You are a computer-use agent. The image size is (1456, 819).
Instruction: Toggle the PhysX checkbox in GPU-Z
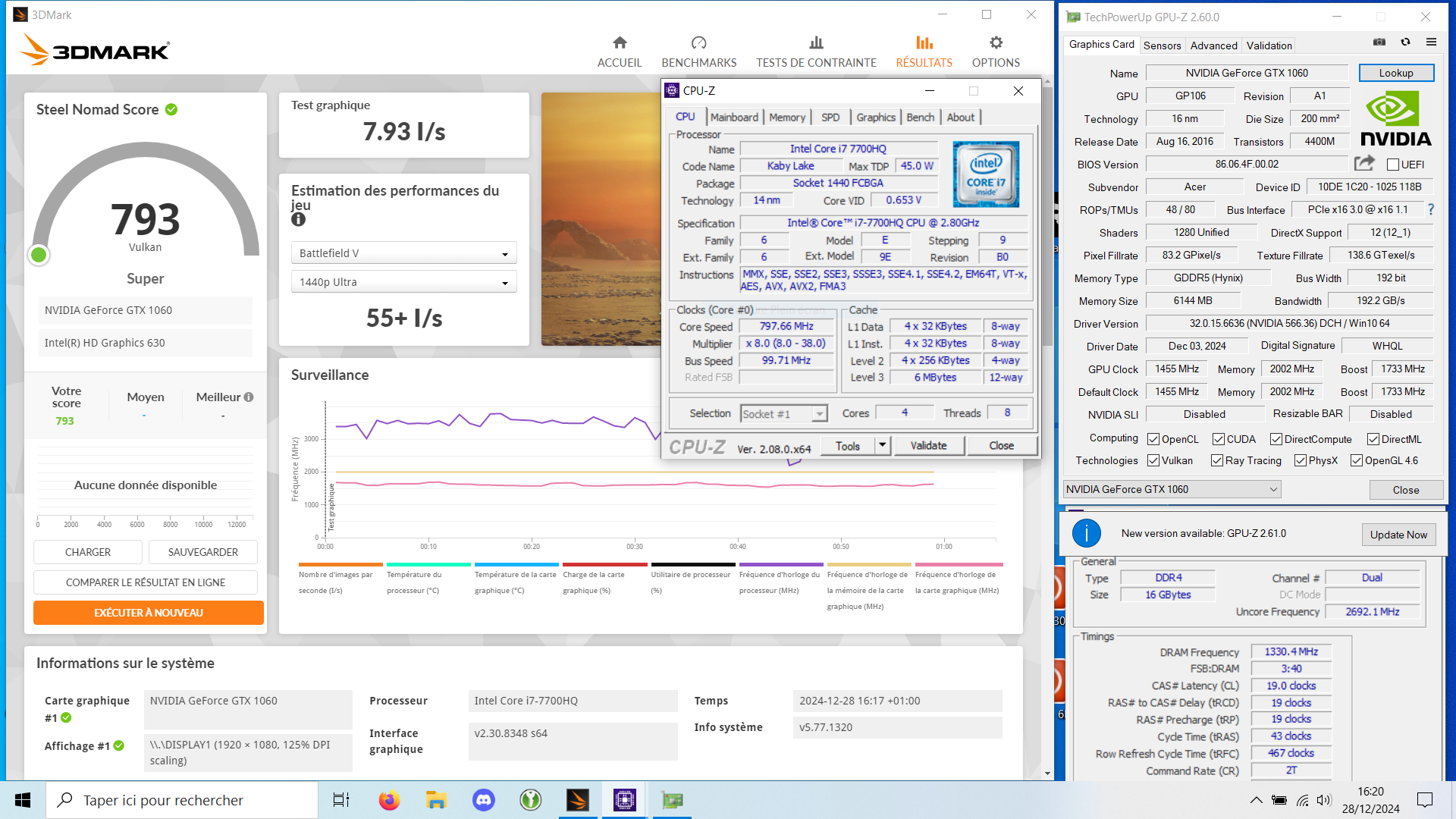click(1301, 460)
